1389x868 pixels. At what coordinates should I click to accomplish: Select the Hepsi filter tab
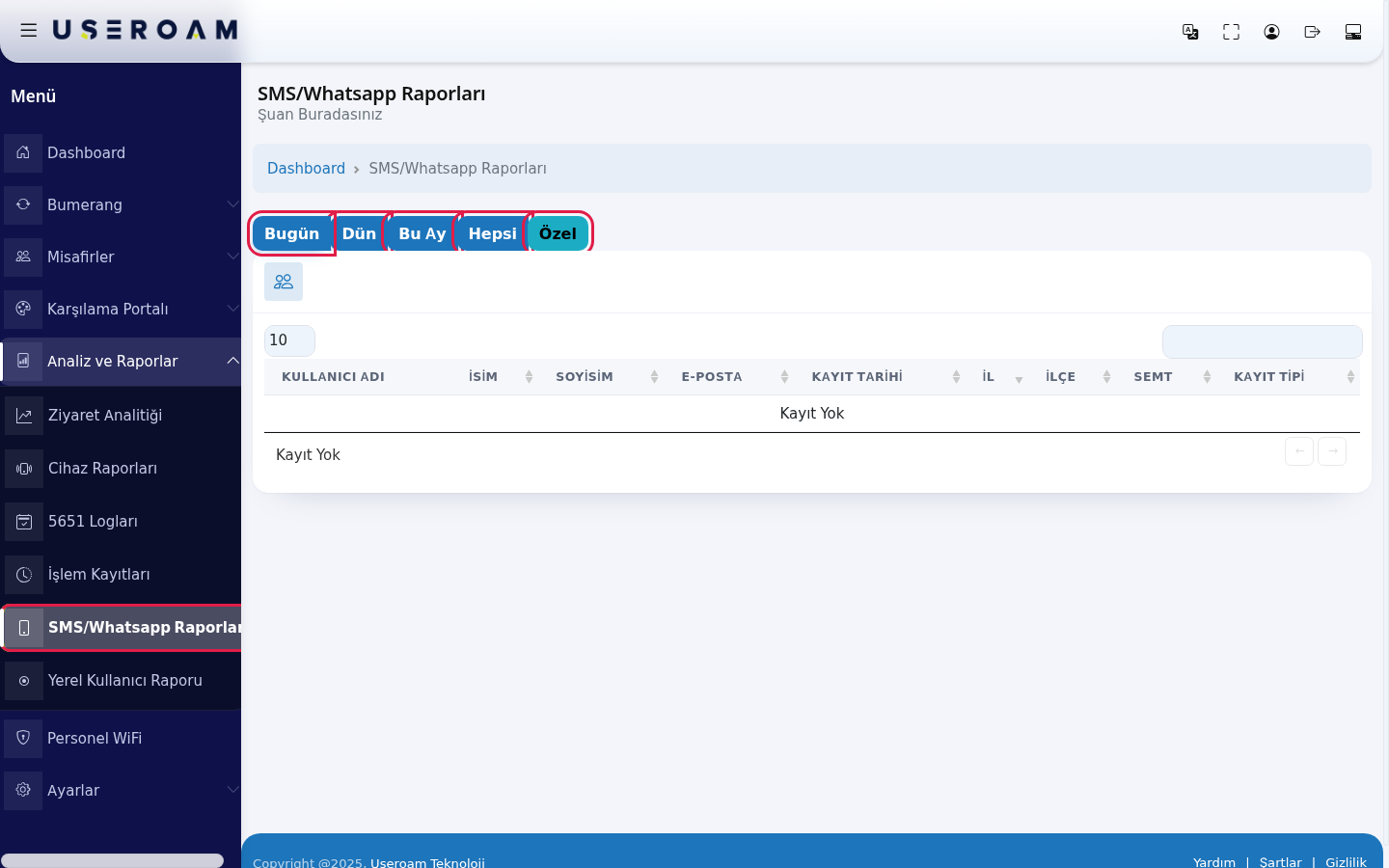point(493,233)
